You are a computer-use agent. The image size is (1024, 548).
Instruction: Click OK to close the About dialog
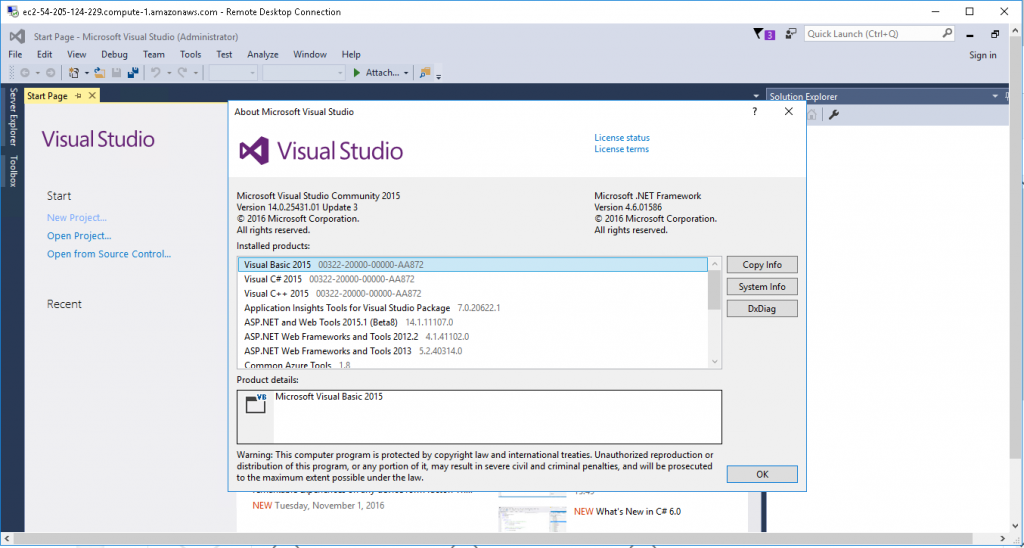point(762,474)
